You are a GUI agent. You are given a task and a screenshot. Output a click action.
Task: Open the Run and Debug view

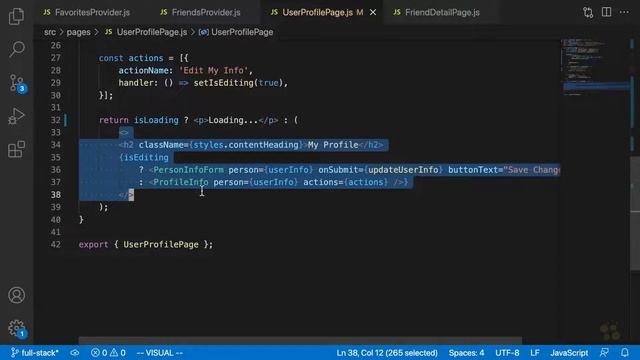point(16,116)
